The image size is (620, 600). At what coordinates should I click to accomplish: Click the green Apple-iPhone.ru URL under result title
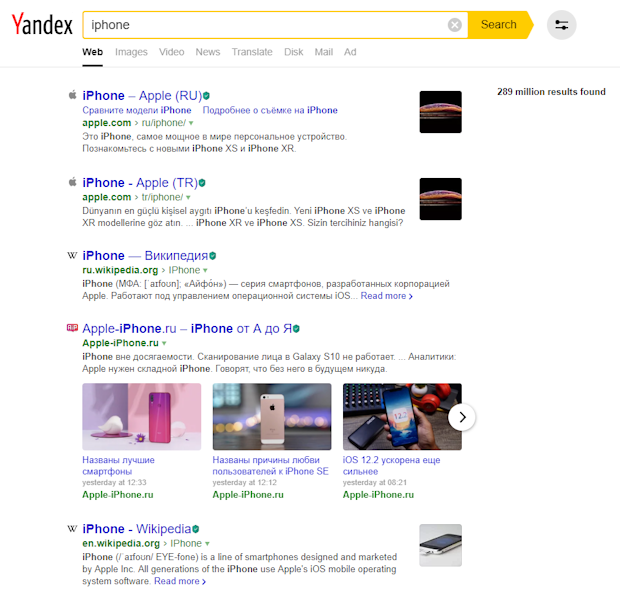point(120,343)
